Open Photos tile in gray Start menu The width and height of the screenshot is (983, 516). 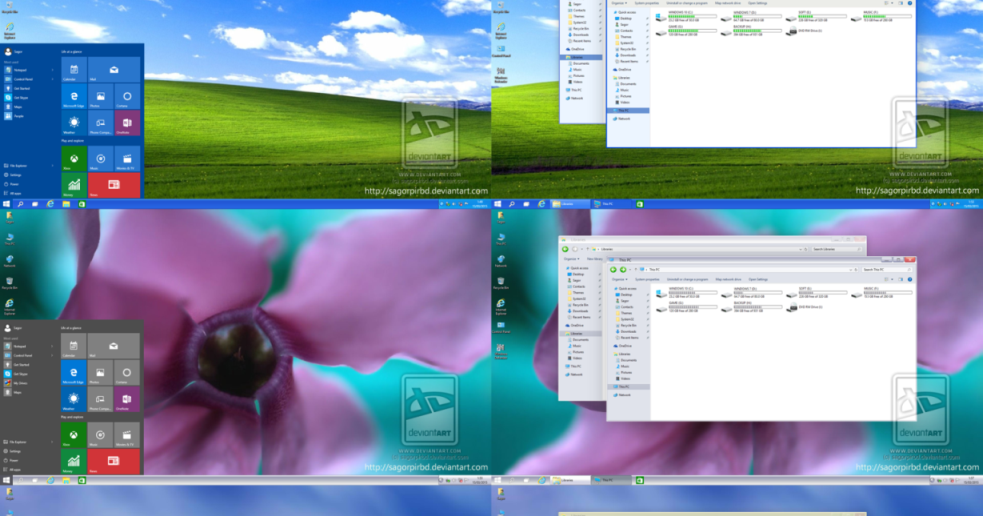click(x=100, y=373)
